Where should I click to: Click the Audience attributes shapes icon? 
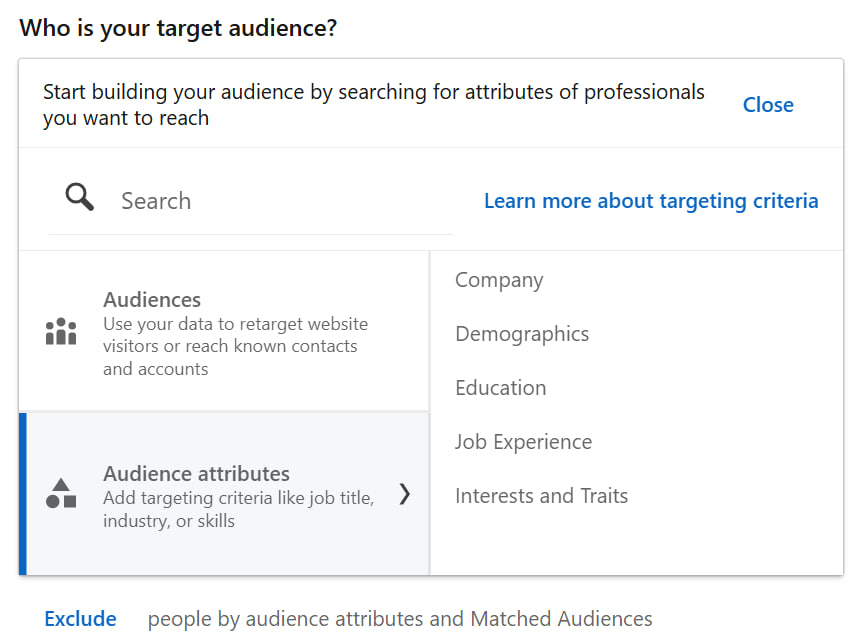[61, 493]
